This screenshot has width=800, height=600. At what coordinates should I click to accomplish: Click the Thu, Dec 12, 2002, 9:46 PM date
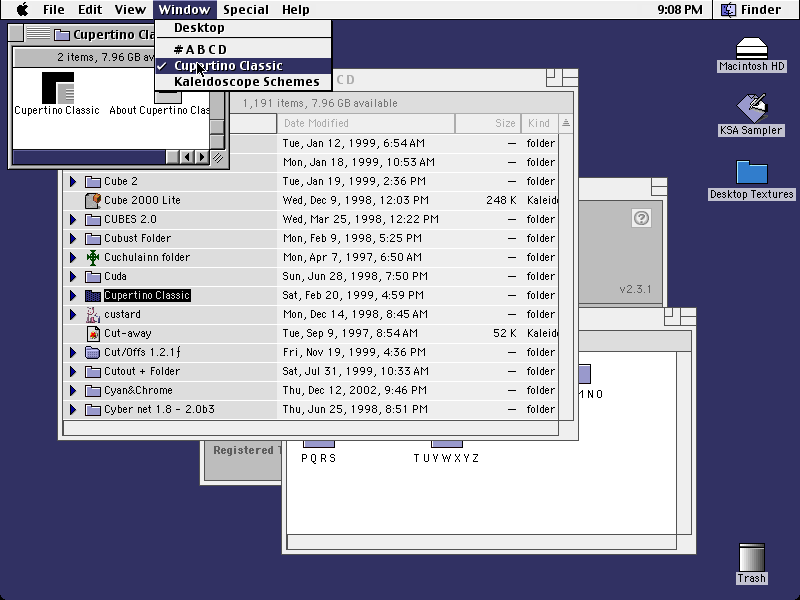click(x=355, y=390)
